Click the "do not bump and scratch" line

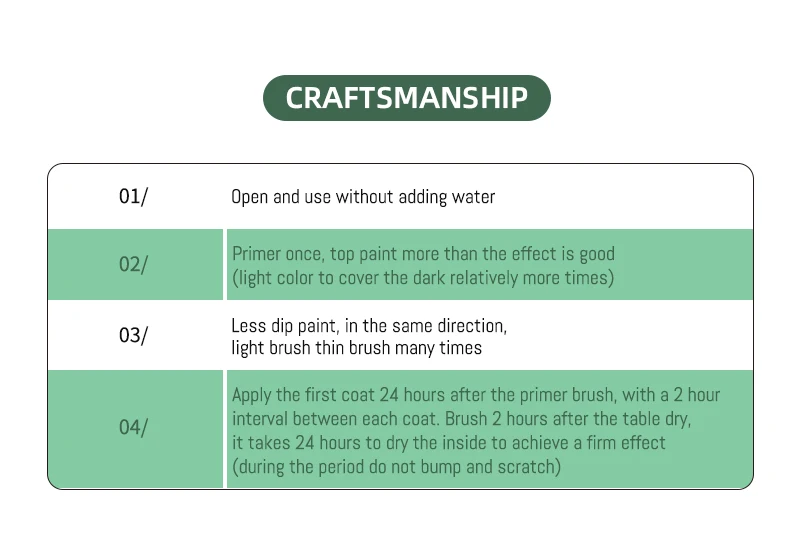coord(396,465)
